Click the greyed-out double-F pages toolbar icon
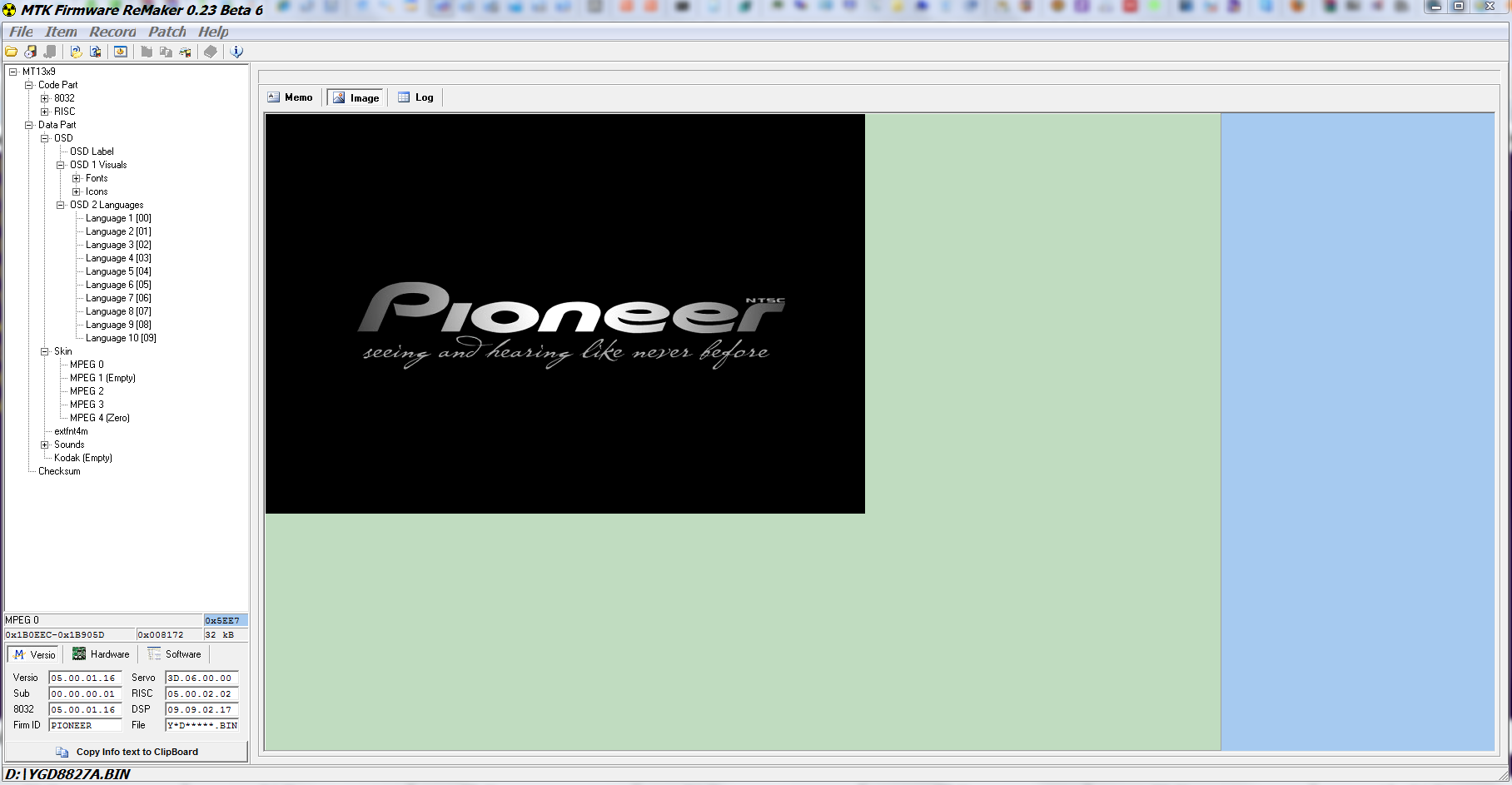Viewport: 1512px width, 785px height. 166,52
